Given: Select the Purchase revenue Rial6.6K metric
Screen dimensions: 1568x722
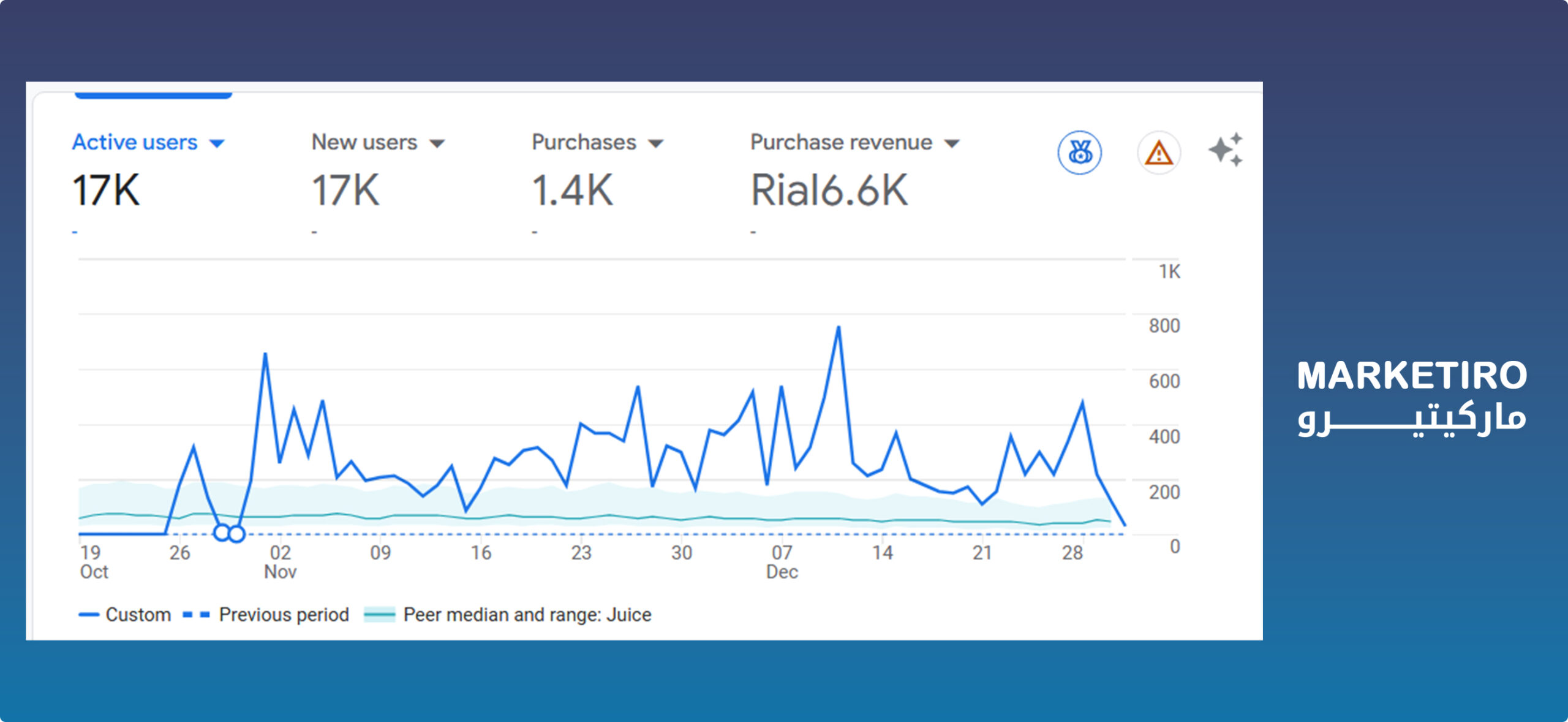Looking at the screenshot, I should (x=829, y=190).
